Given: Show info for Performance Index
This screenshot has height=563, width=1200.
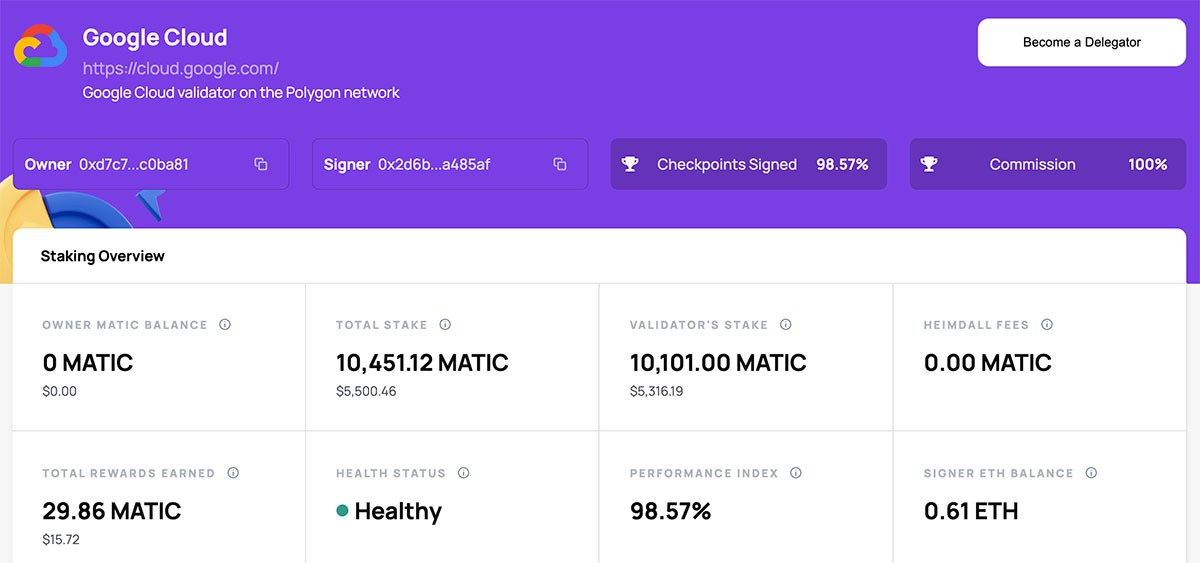Looking at the screenshot, I should pyautogui.click(x=796, y=473).
